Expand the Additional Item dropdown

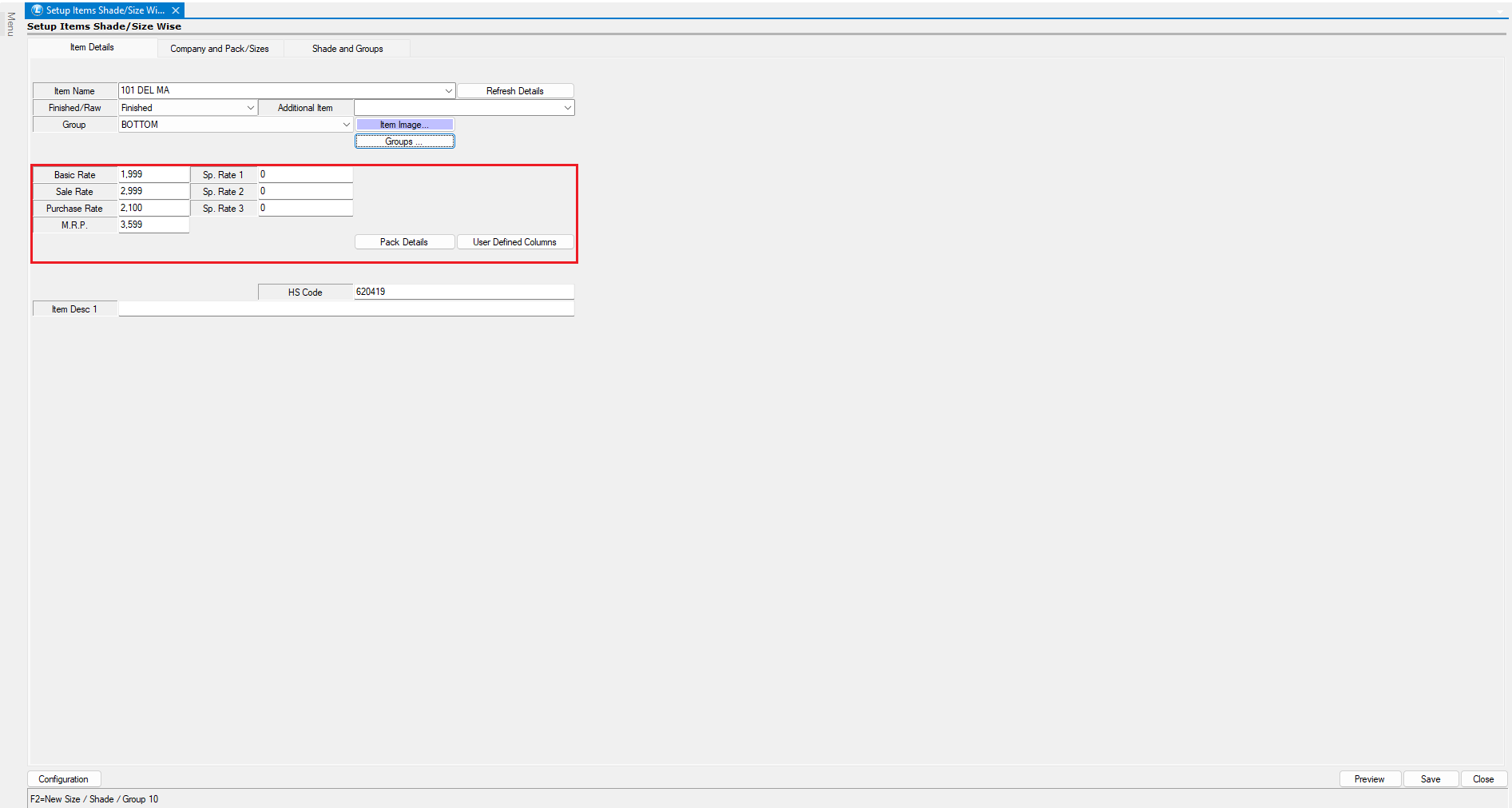(567, 108)
